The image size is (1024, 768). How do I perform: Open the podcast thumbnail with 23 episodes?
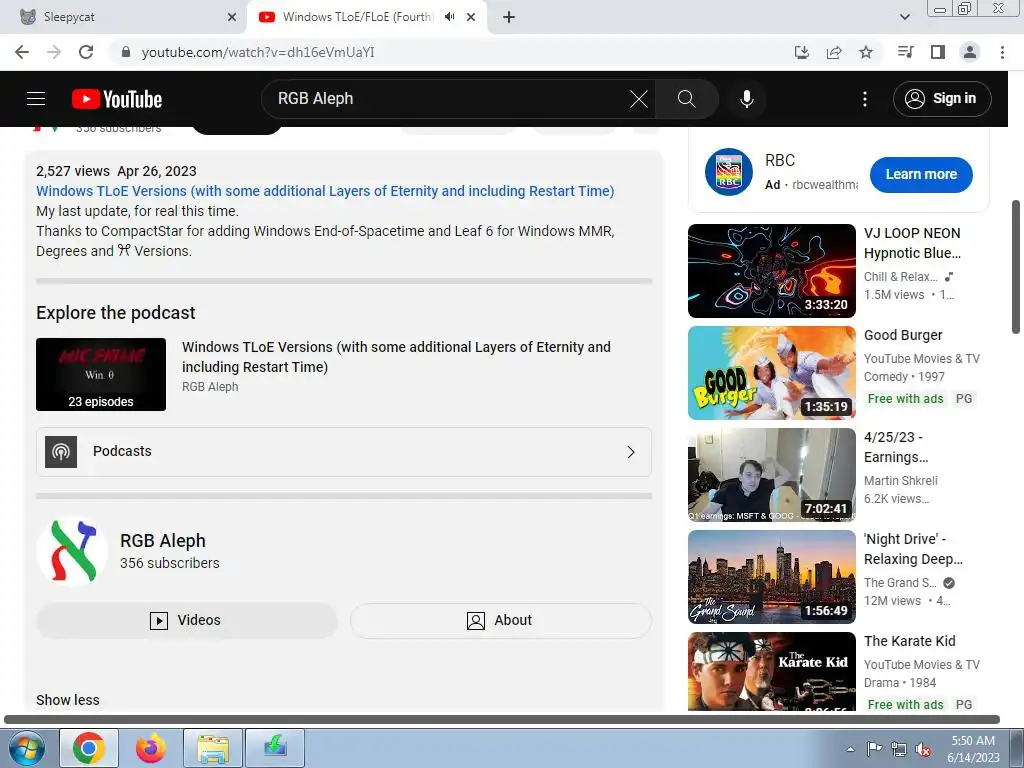[101, 374]
